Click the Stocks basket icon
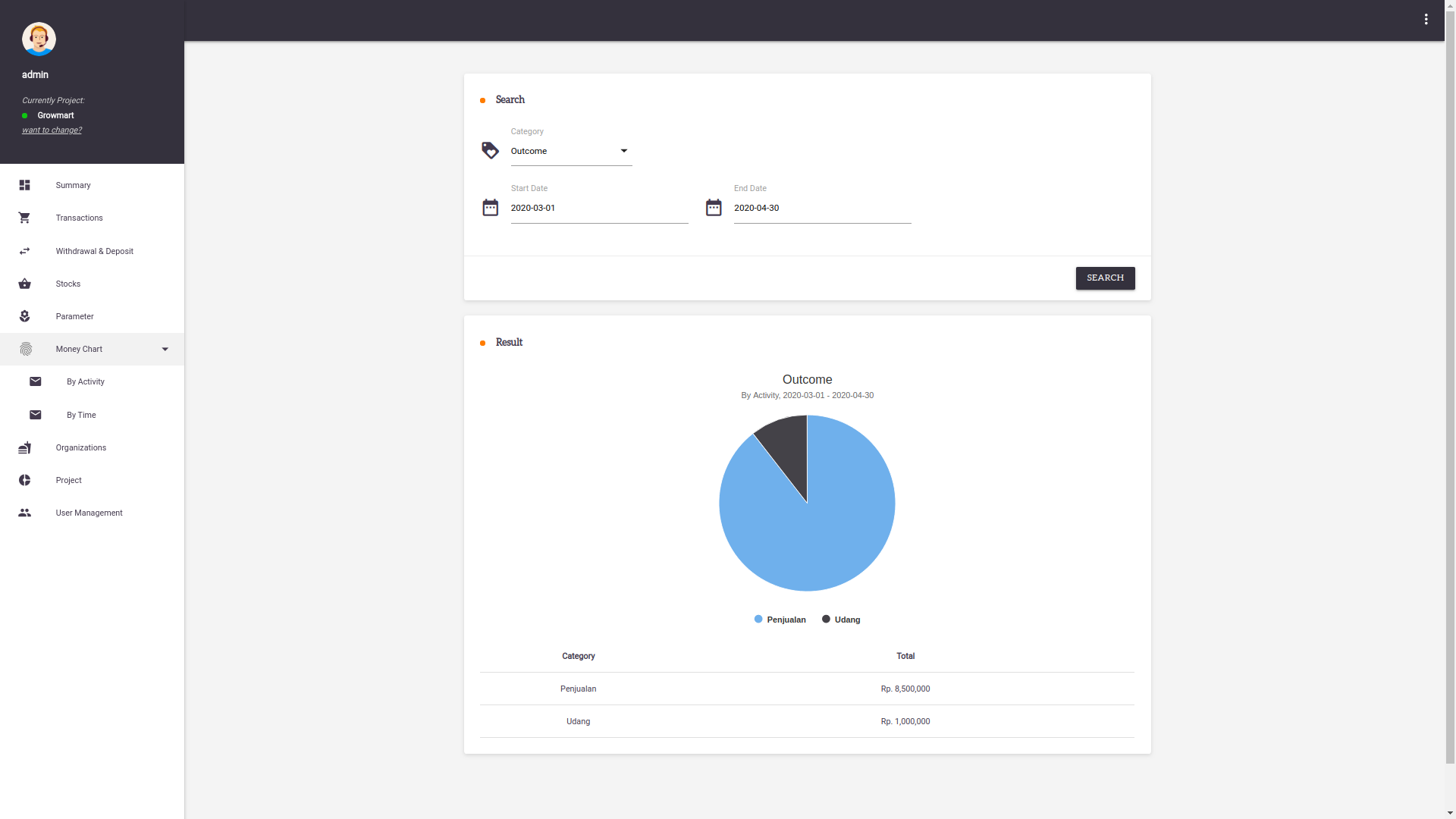 click(24, 284)
